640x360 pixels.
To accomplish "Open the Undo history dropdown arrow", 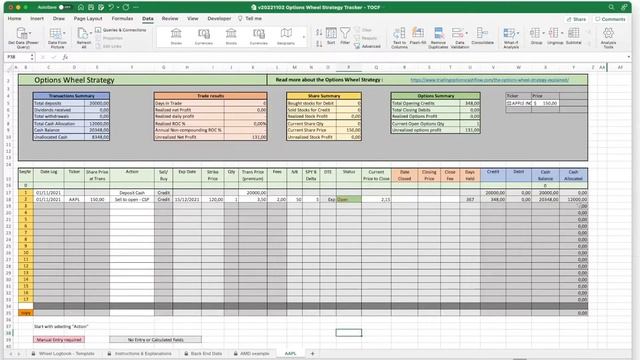I will click(118, 7).
